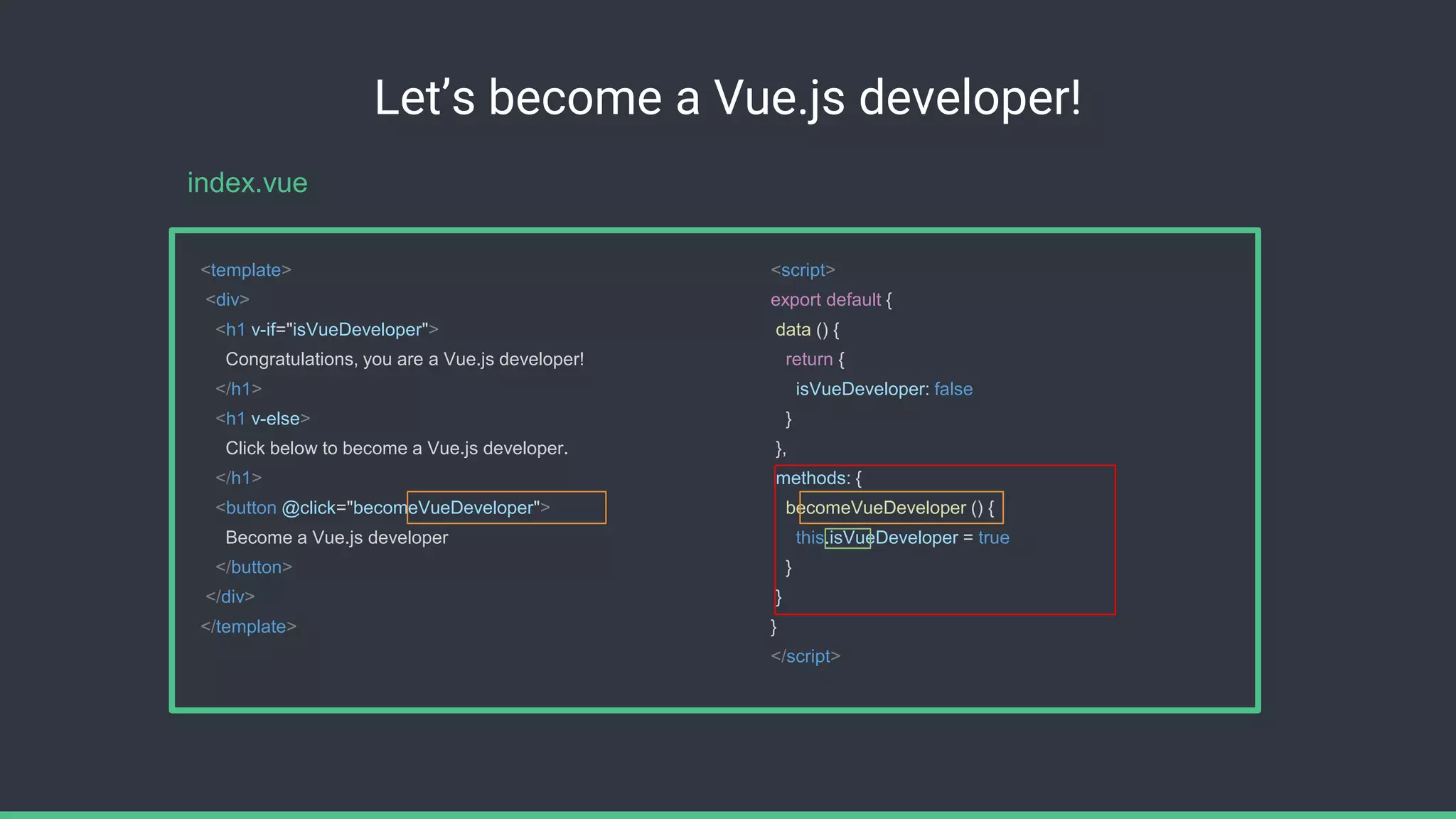Click the opening <div> tag
Viewport: 1456px width, 819px height.
pos(227,300)
